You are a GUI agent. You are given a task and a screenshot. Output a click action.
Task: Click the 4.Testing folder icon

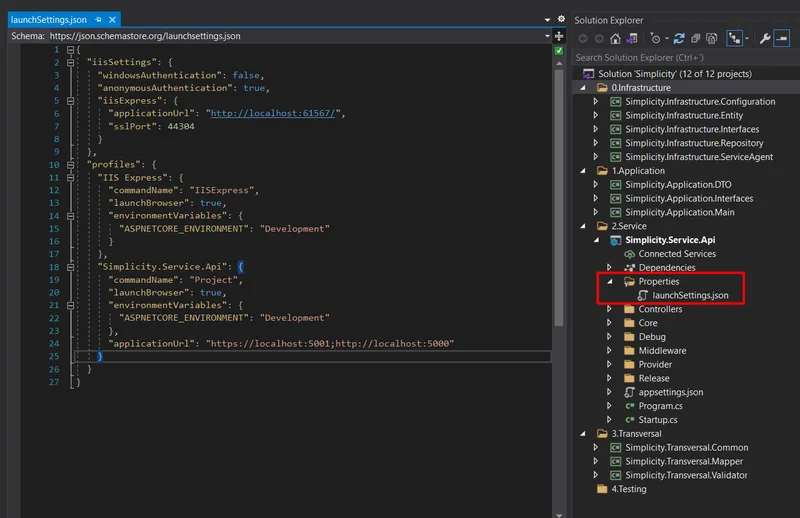point(602,489)
